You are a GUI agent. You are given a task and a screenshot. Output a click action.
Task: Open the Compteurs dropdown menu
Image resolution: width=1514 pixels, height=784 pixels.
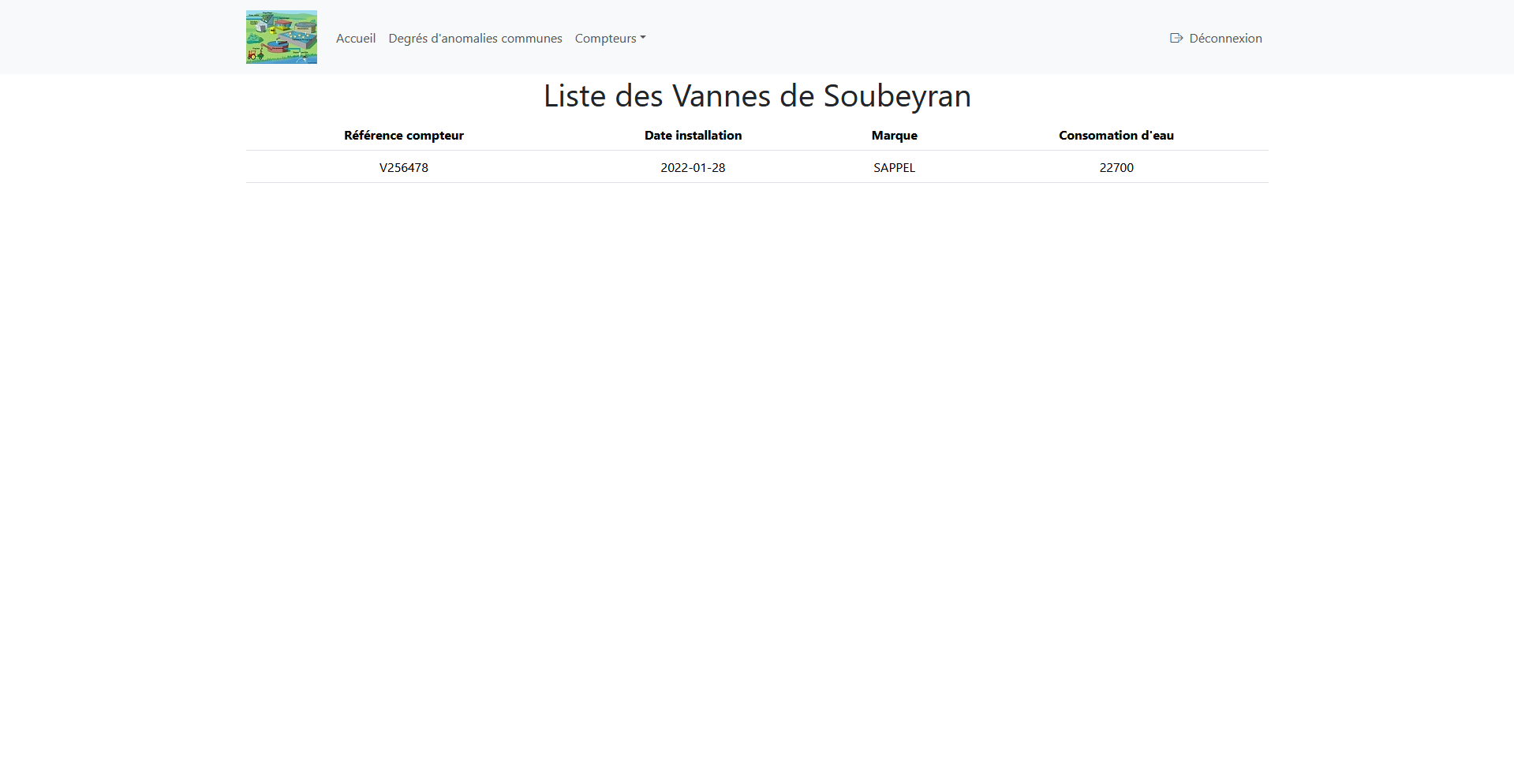(610, 38)
